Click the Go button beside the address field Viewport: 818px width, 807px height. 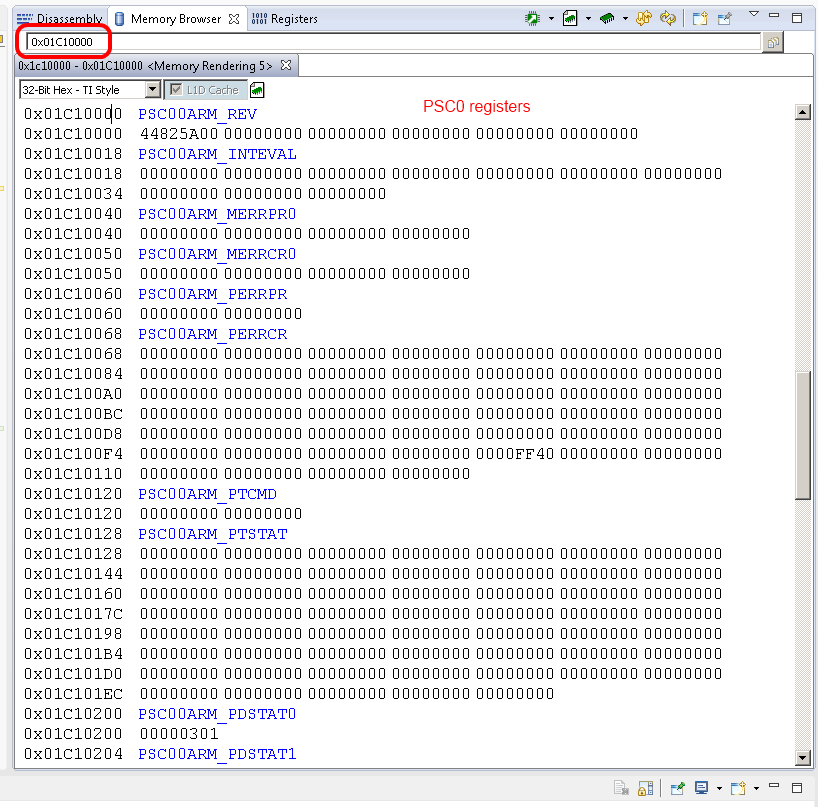pos(773,42)
